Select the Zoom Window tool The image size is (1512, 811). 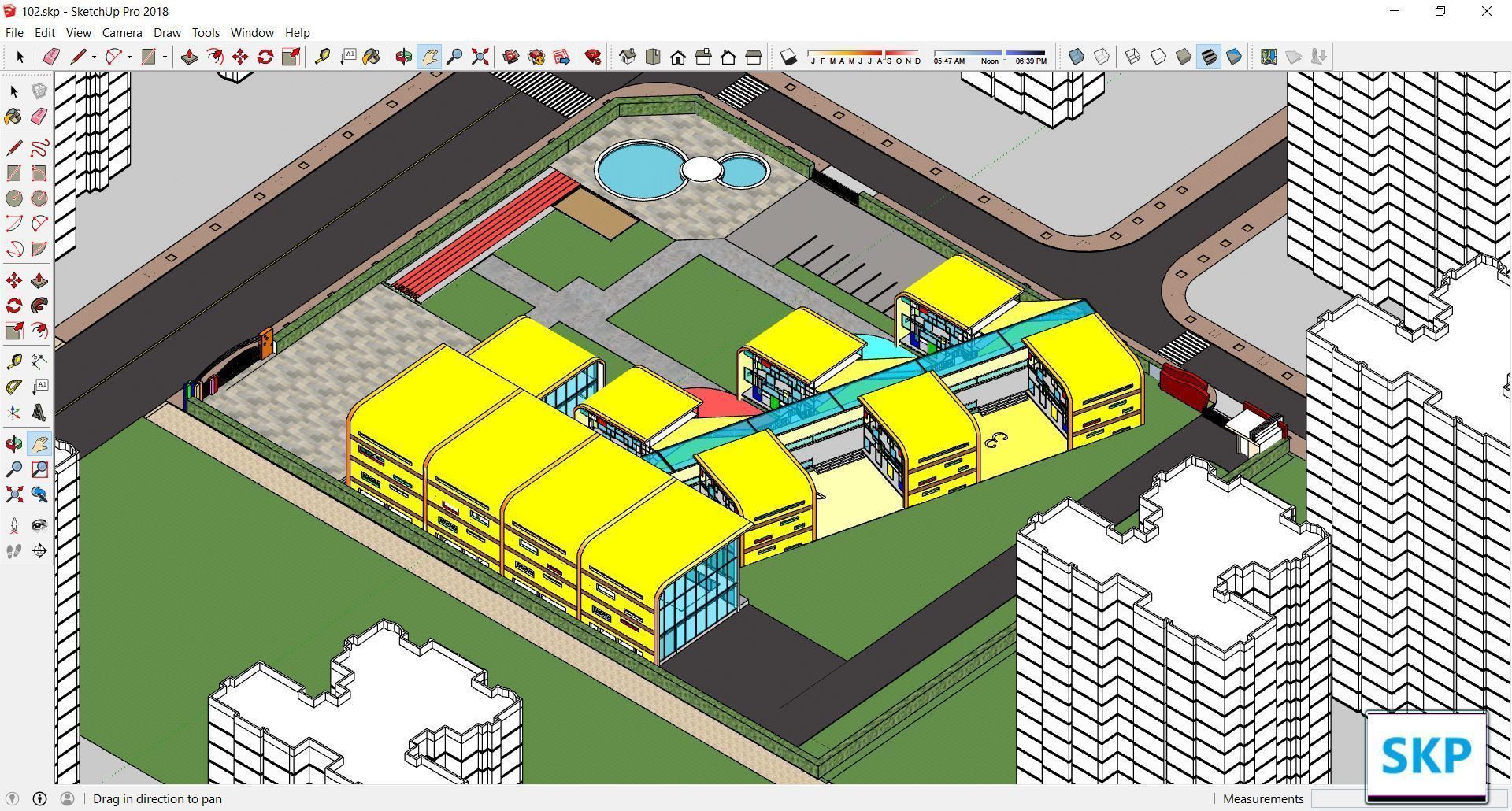[39, 469]
